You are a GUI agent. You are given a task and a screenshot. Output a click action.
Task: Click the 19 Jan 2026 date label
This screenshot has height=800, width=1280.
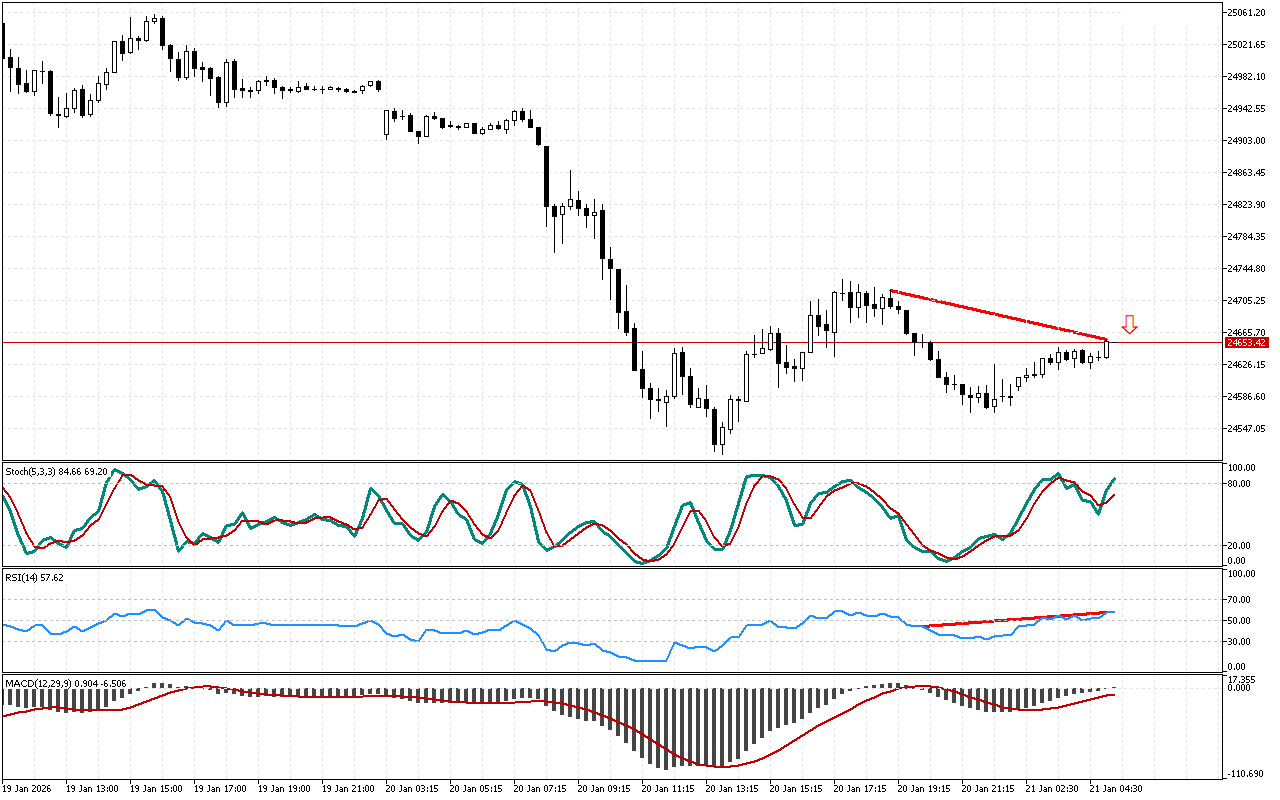coord(28,789)
